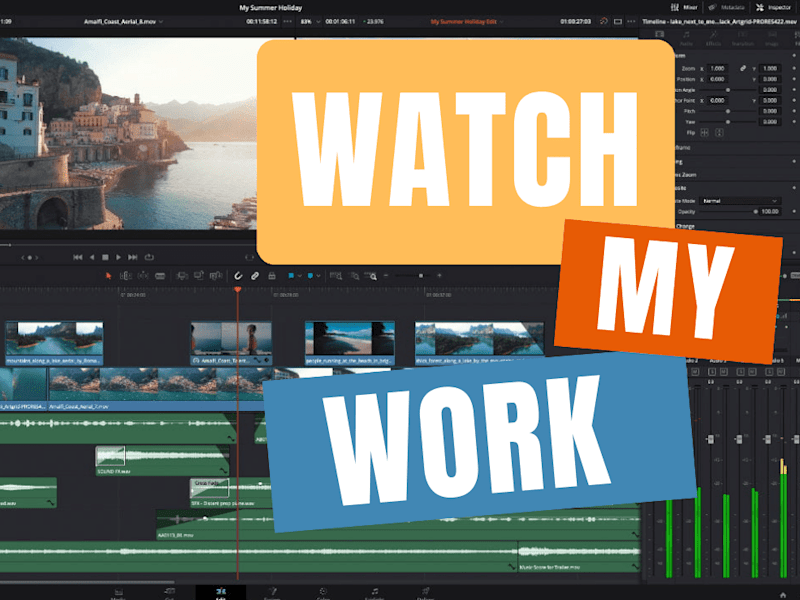Toggle the Linked Selection chain icon
The width and height of the screenshot is (800, 600).
coord(255,276)
